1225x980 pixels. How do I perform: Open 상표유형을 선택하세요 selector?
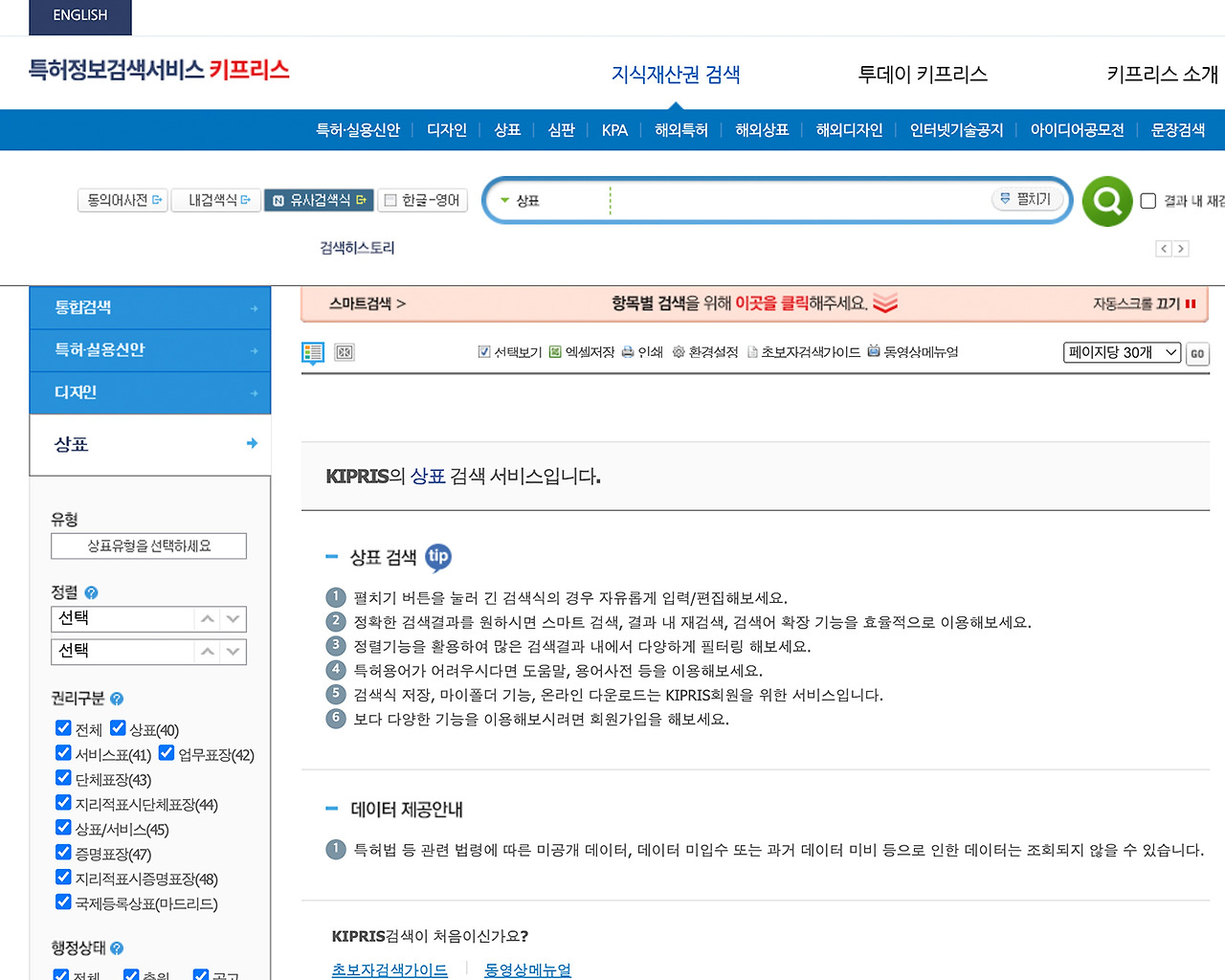[x=148, y=546]
